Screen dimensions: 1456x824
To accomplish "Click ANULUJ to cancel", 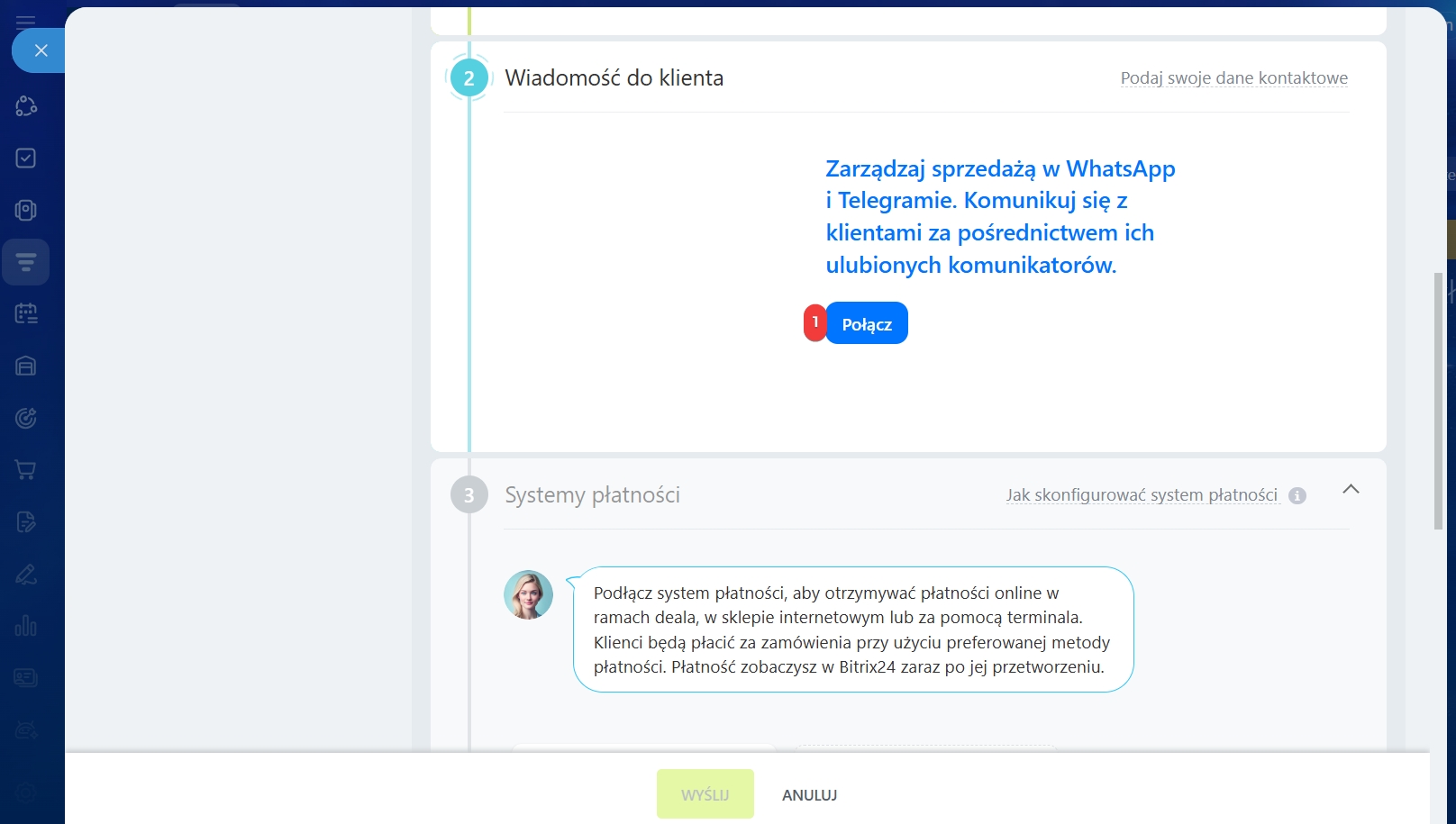I will pyautogui.click(x=809, y=795).
